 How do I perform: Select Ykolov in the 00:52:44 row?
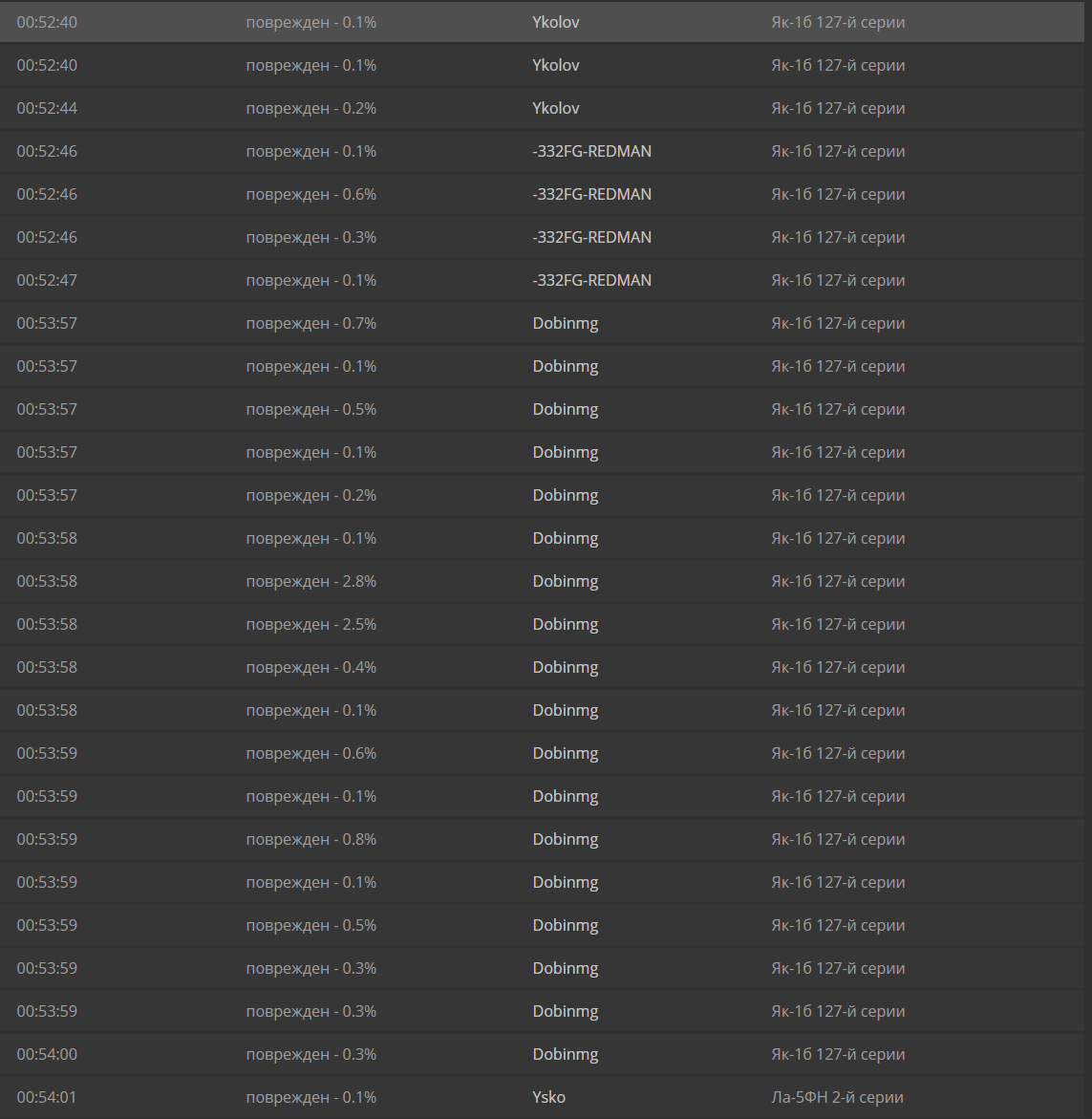click(555, 108)
